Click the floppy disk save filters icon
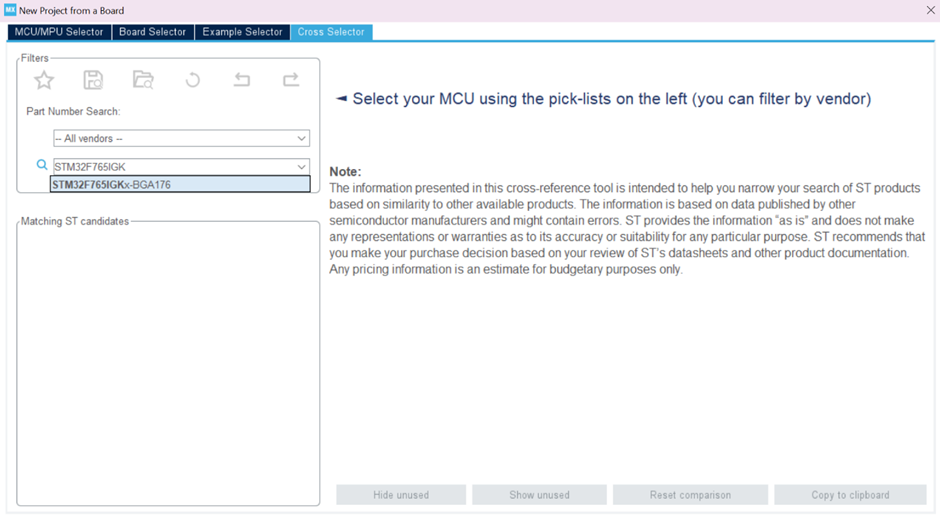The width and height of the screenshot is (940, 515). point(93,80)
